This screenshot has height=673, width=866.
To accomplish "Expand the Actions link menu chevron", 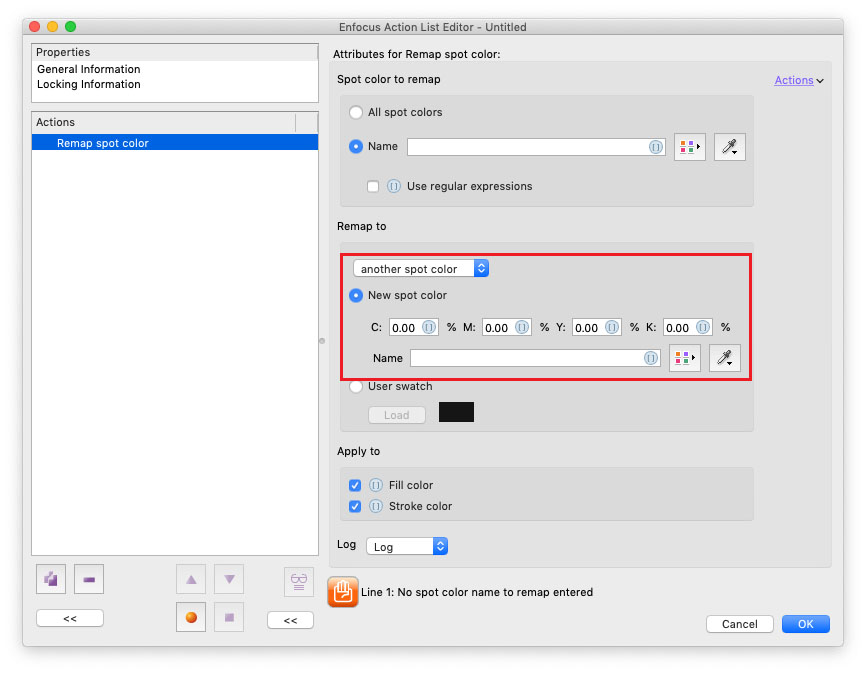I will pos(820,81).
